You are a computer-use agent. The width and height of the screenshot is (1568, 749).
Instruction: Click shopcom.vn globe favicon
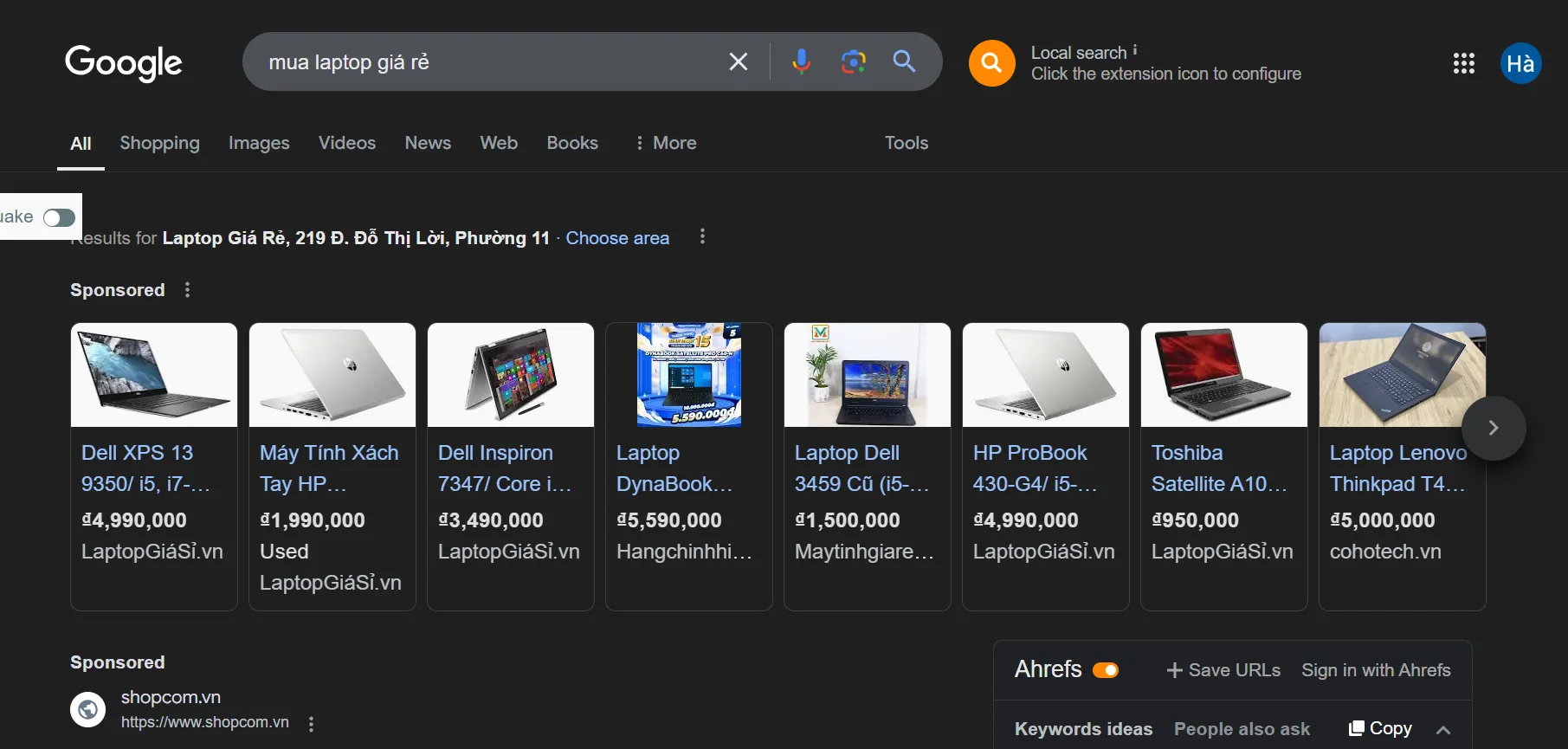[88, 710]
